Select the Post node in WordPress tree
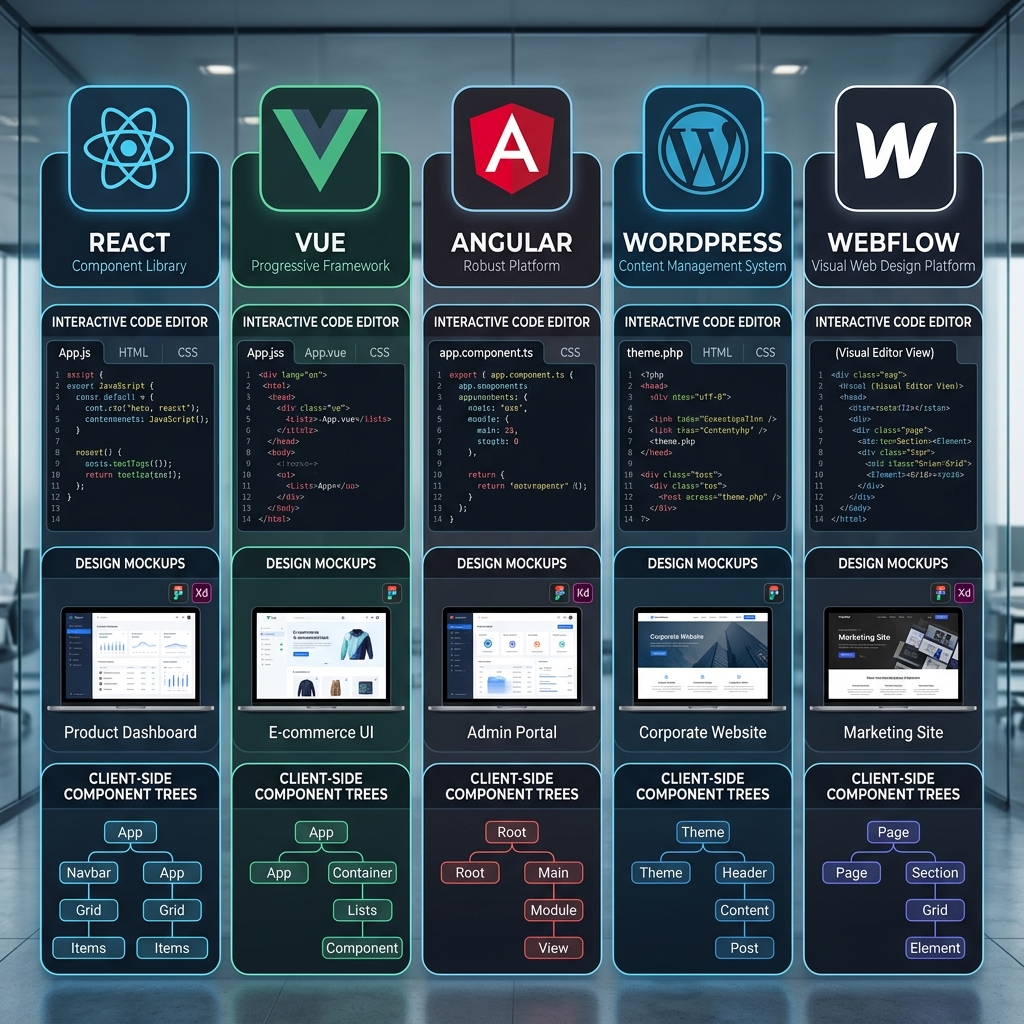Screen dimensions: 1024x1024 click(x=744, y=948)
